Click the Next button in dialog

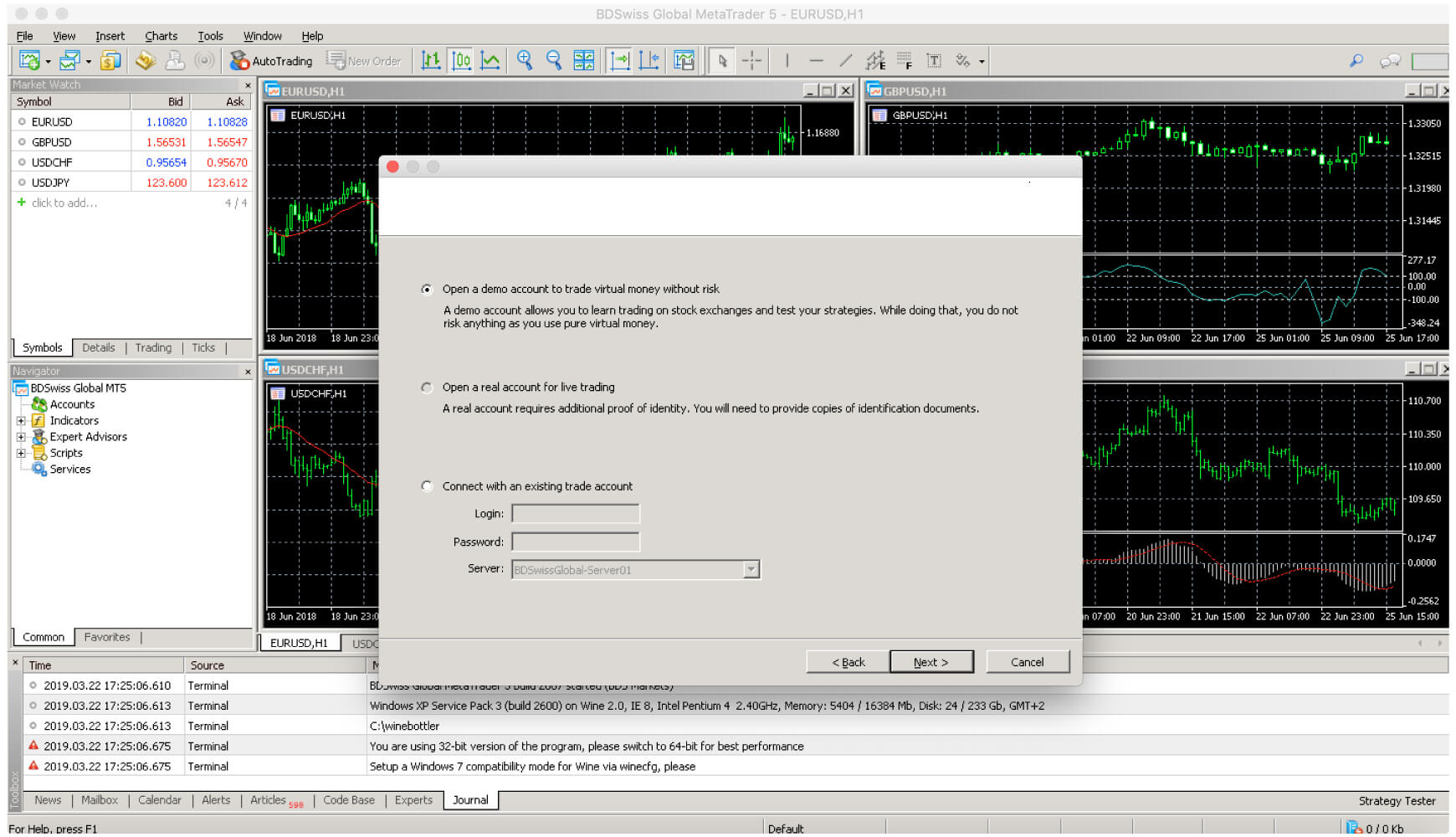coord(931,662)
